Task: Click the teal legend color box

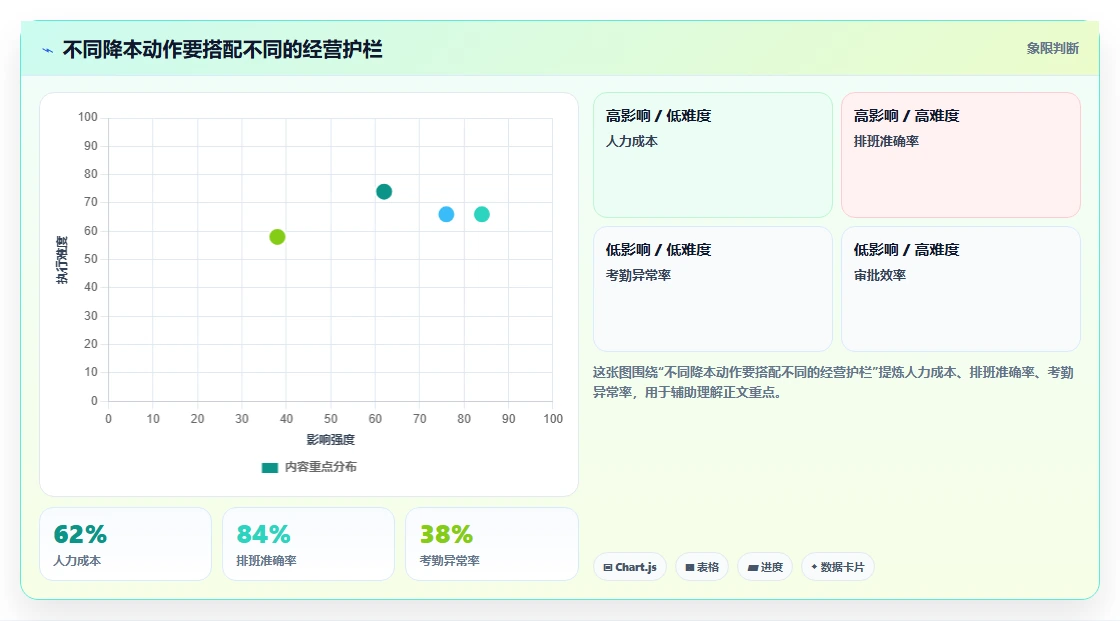Action: click(270, 468)
